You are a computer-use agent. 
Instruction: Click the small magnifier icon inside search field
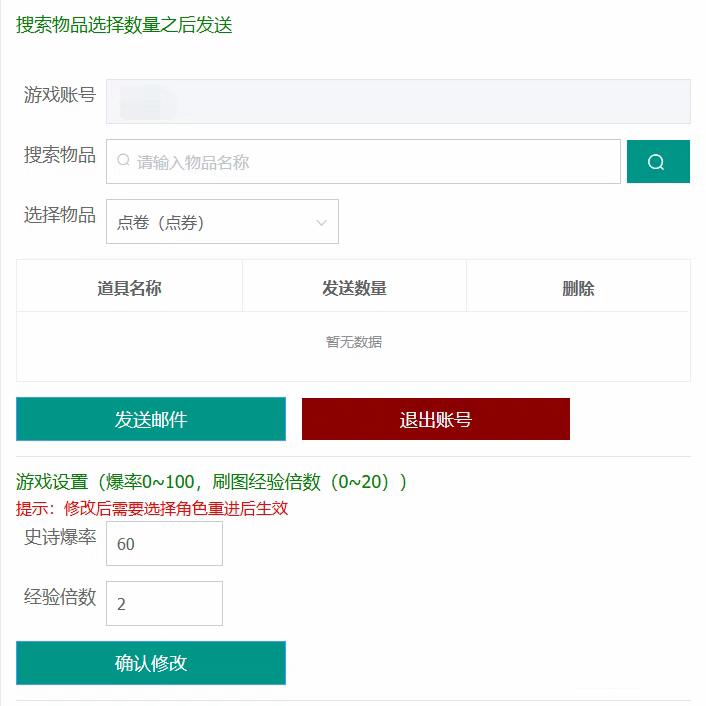click(123, 161)
